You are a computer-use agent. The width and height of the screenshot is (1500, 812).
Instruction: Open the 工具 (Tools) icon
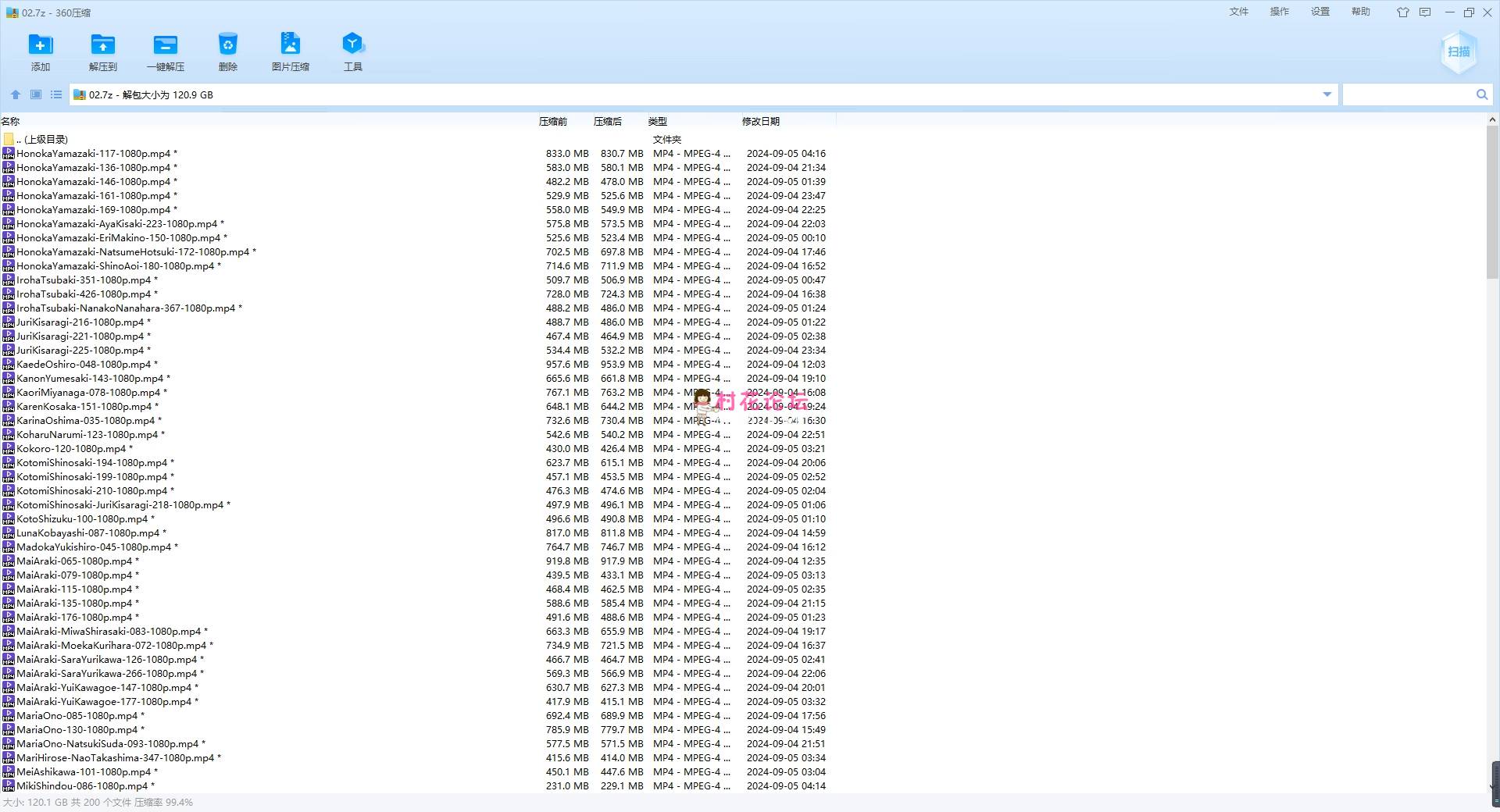point(353,45)
